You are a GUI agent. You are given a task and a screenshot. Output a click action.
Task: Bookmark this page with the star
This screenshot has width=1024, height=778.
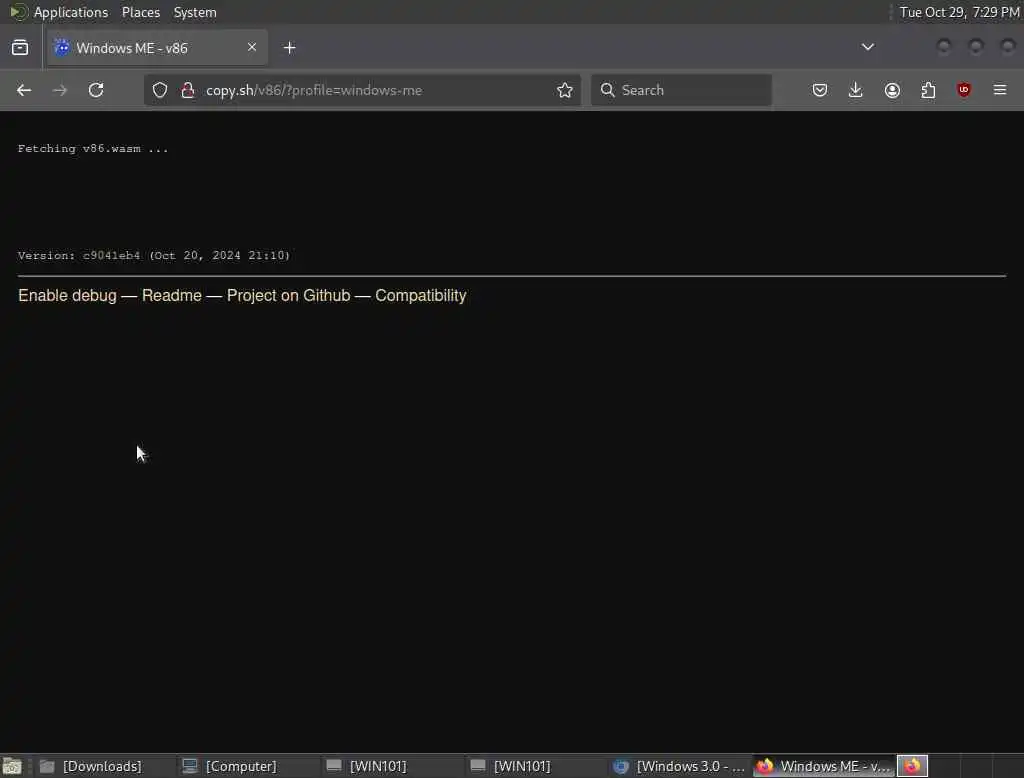(x=565, y=90)
